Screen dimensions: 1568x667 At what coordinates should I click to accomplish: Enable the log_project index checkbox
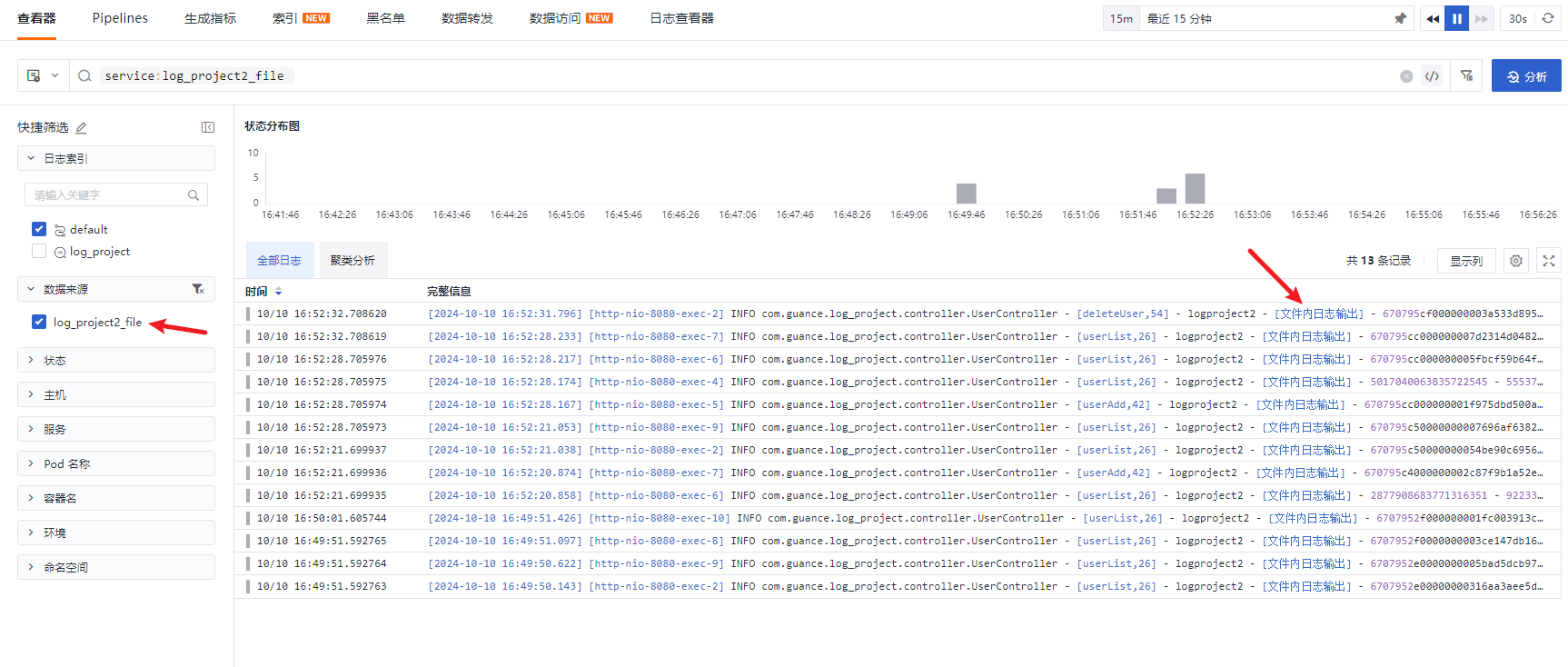pyautogui.click(x=39, y=252)
